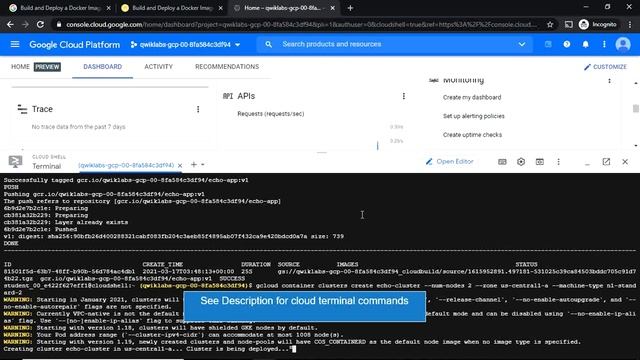This screenshot has width=640, height=360.
Task: Click Open Editor in Cloud Shell
Action: 449,162
